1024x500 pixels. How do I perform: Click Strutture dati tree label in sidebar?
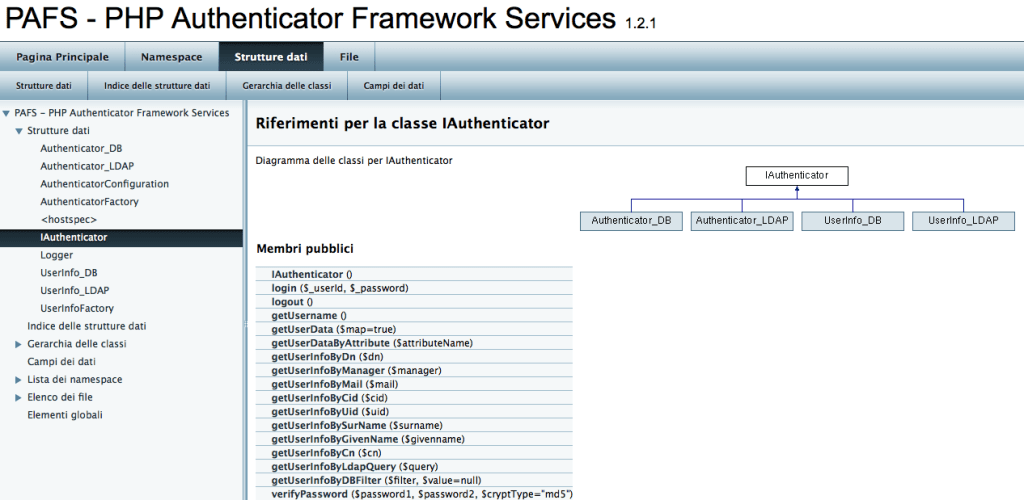coord(59,131)
